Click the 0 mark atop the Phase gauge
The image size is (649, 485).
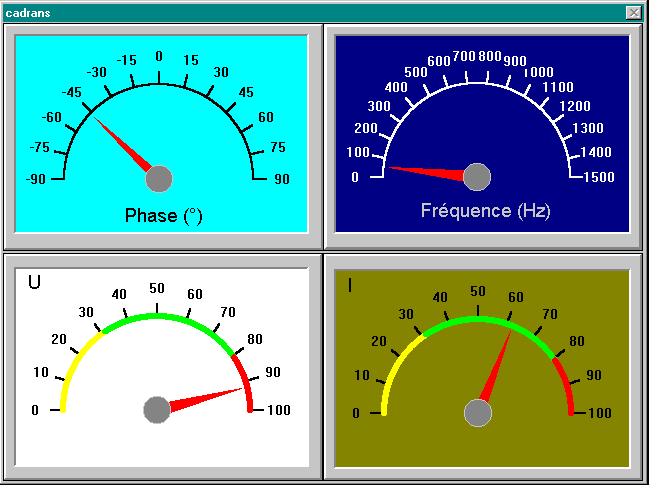tap(159, 56)
